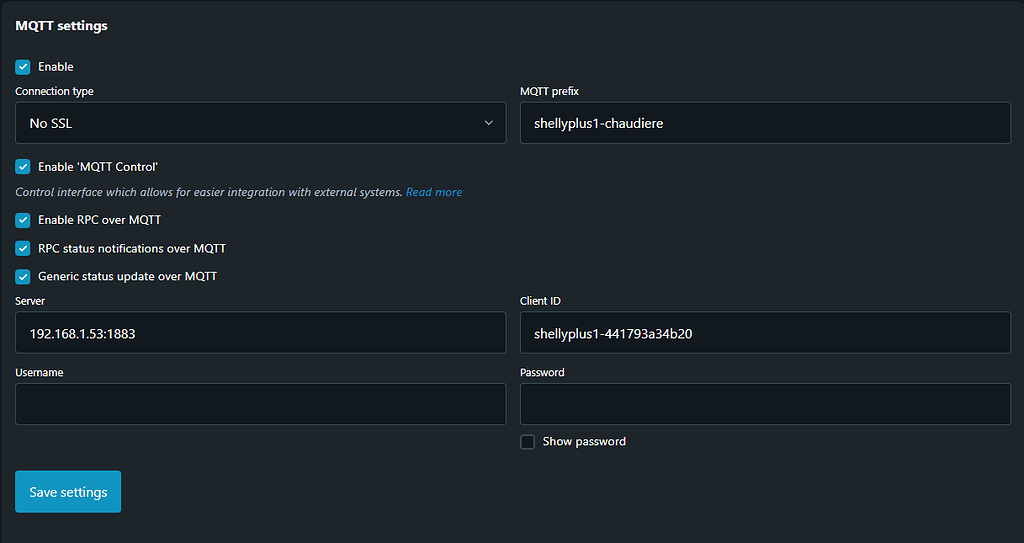Uncheck Enable RPC over MQTT
The width and height of the screenshot is (1024, 543).
pyautogui.click(x=23, y=220)
